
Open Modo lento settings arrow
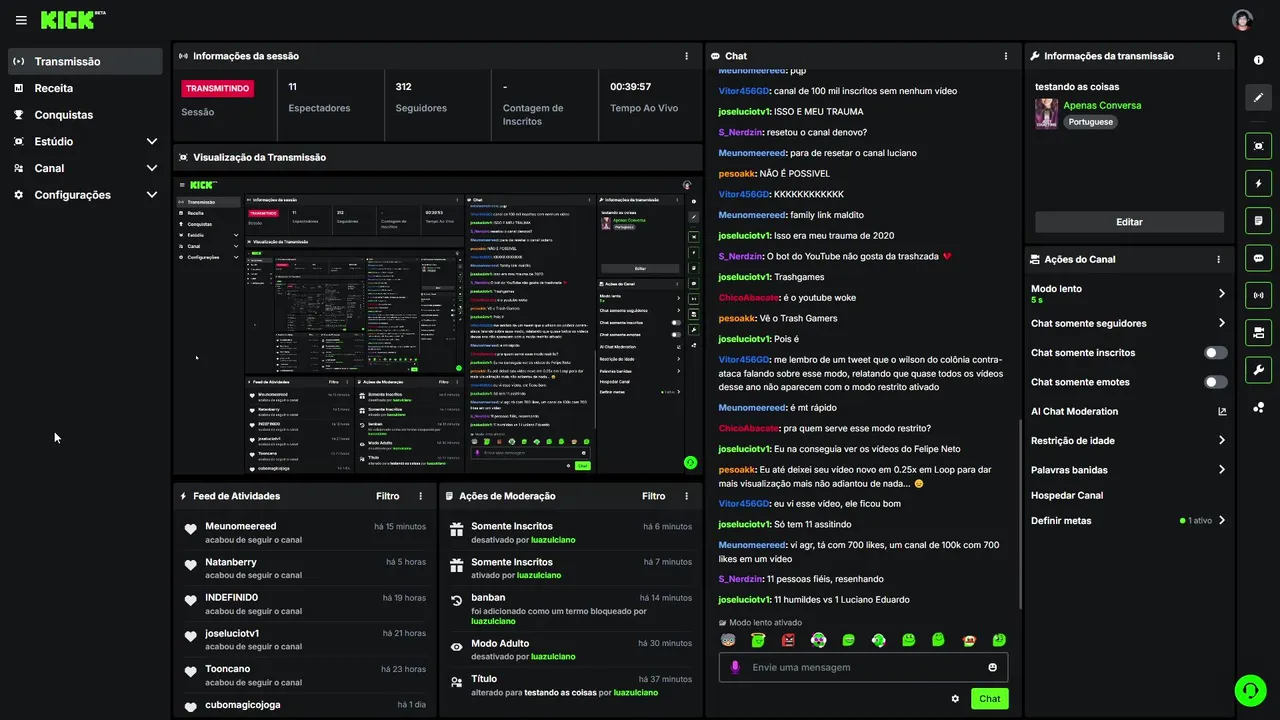[1221, 293]
